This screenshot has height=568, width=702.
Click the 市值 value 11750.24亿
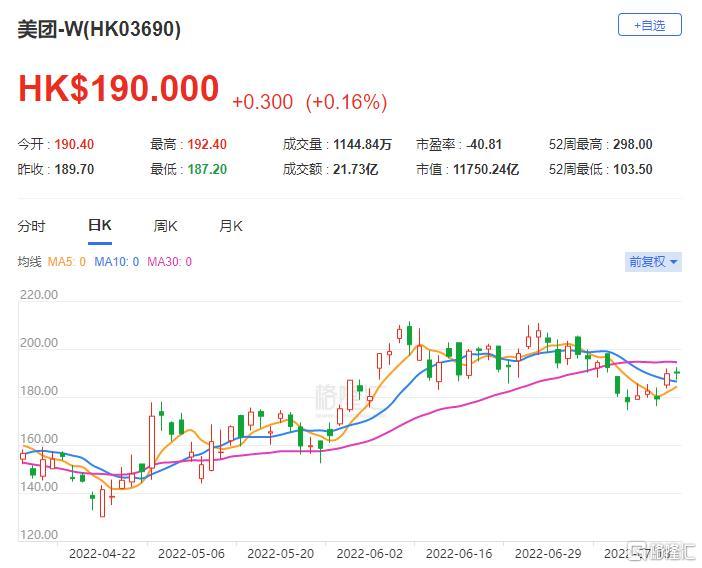486,169
